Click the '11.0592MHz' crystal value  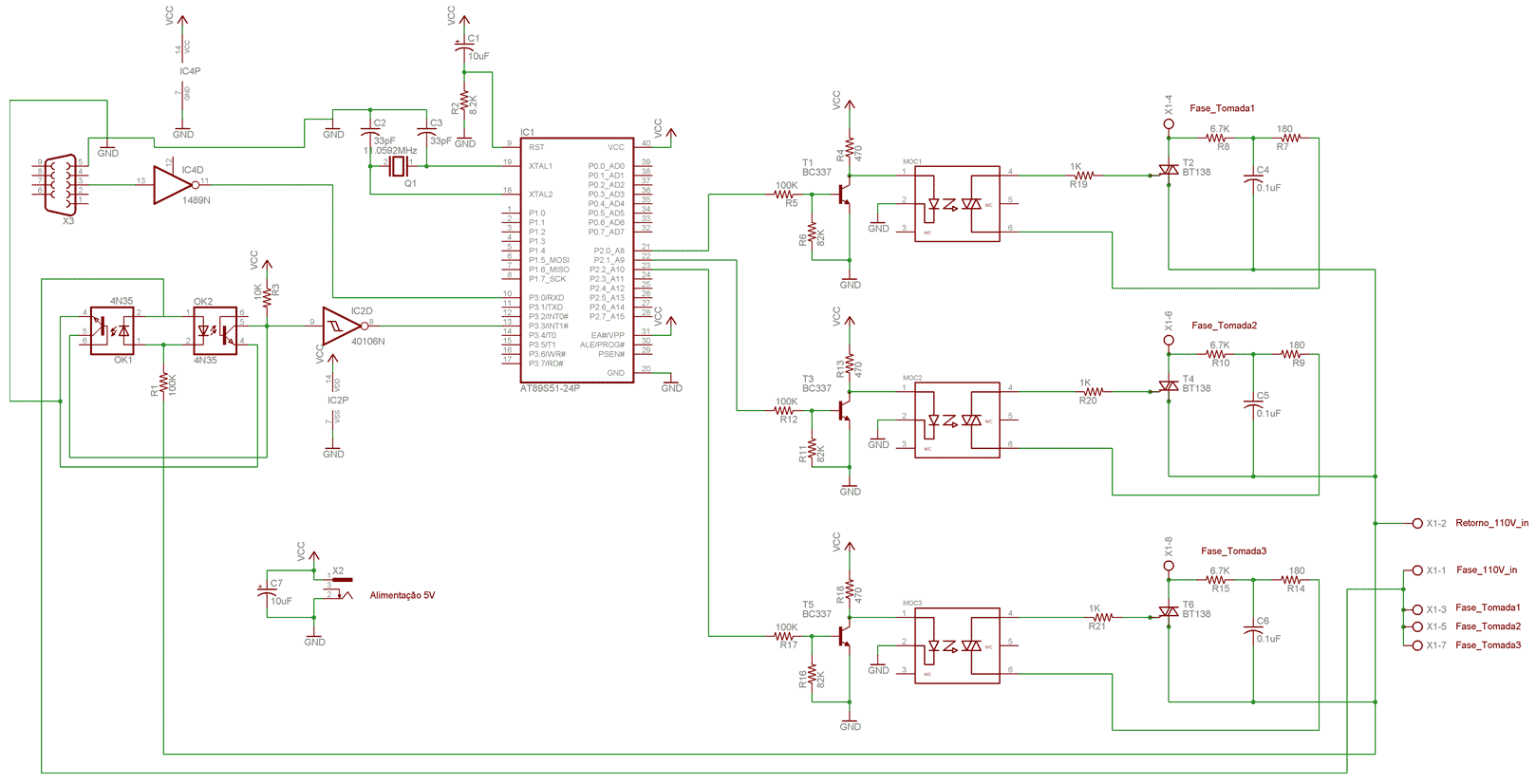(390, 150)
